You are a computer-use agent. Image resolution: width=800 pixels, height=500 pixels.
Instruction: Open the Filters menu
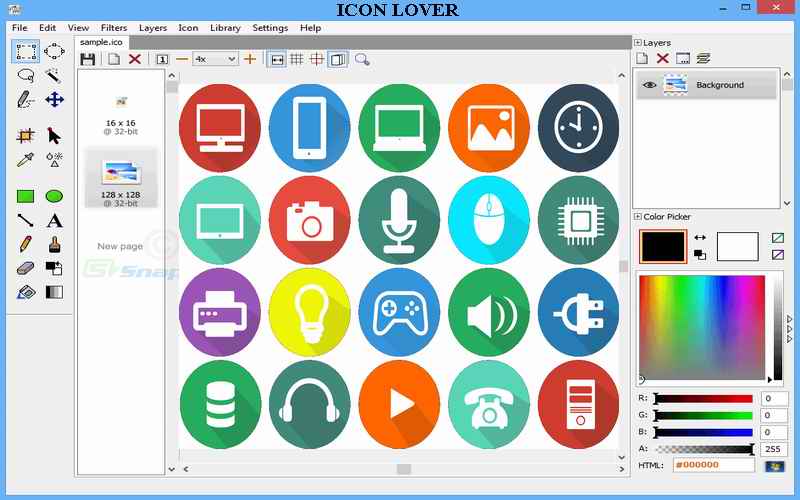[x=114, y=28]
